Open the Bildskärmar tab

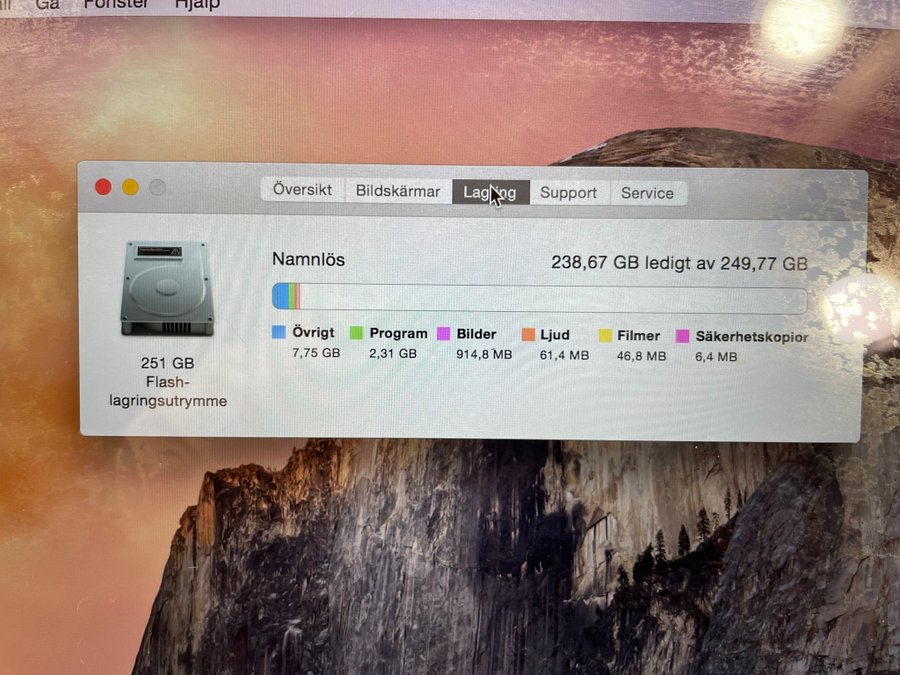click(398, 192)
